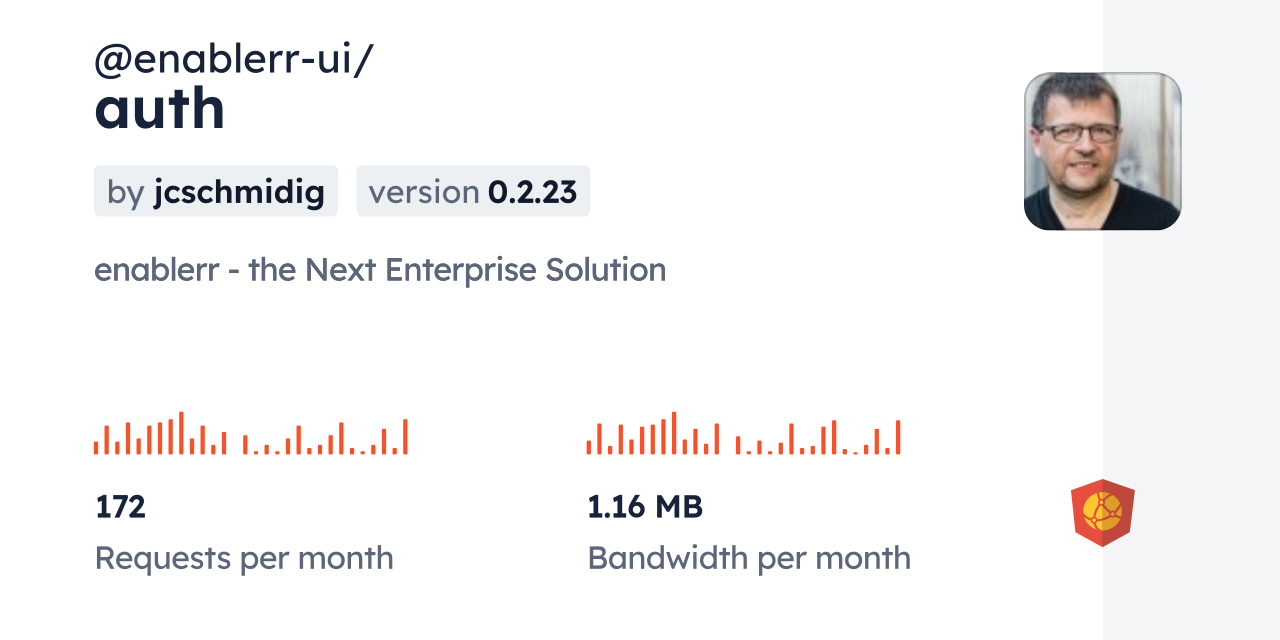Click the word "jcschmidig" in author badge

coord(239,191)
